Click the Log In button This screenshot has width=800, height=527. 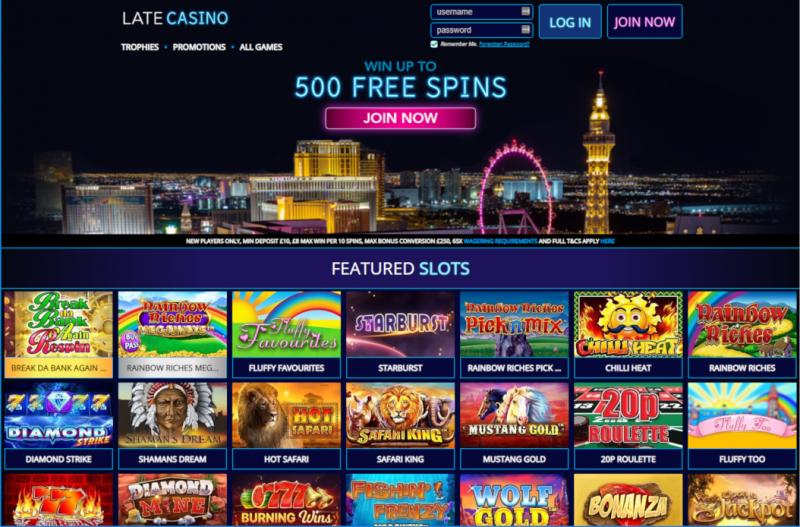(x=570, y=22)
